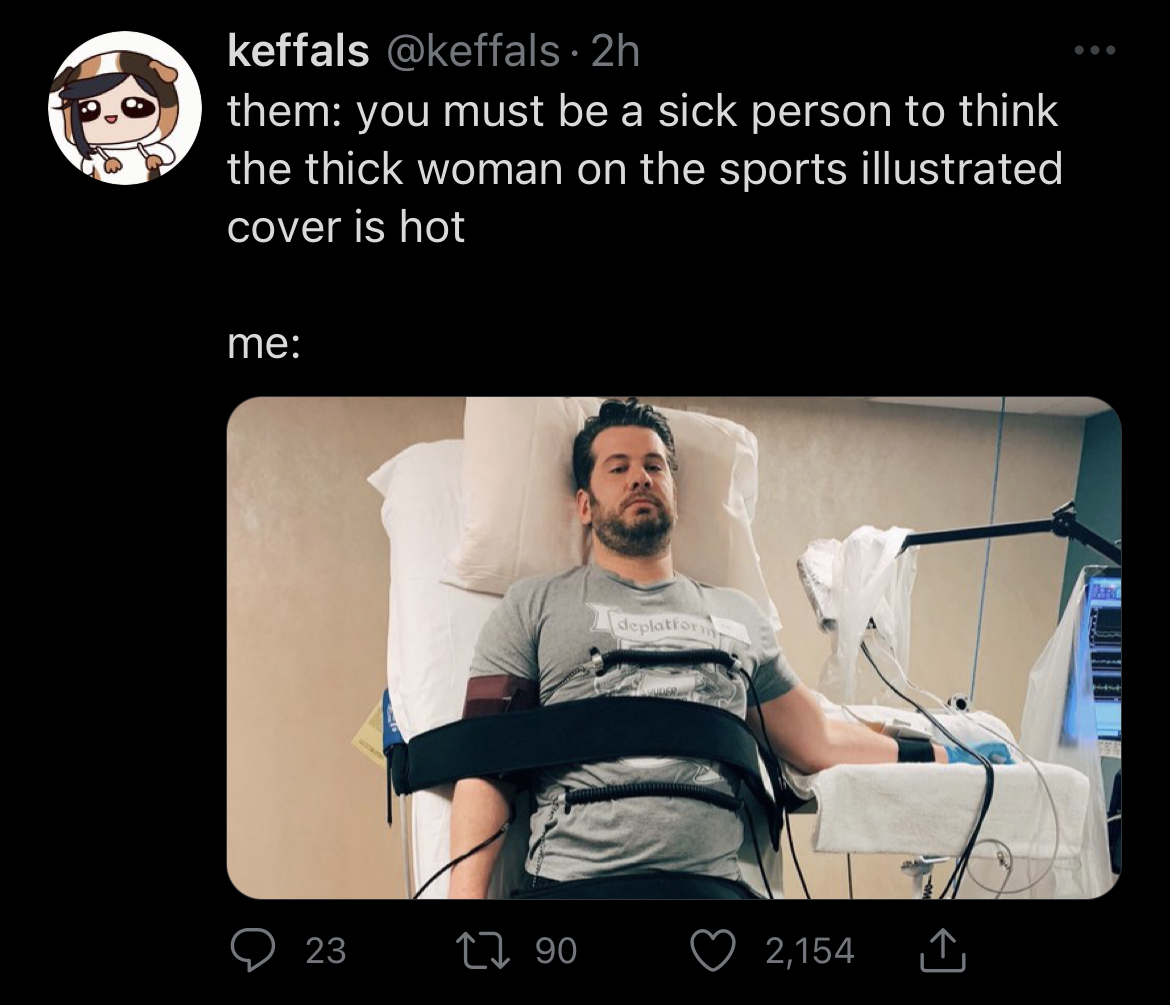Click the tweet's first line starting "them:"
Viewport: 1170px width, 1005px height.
tap(642, 111)
